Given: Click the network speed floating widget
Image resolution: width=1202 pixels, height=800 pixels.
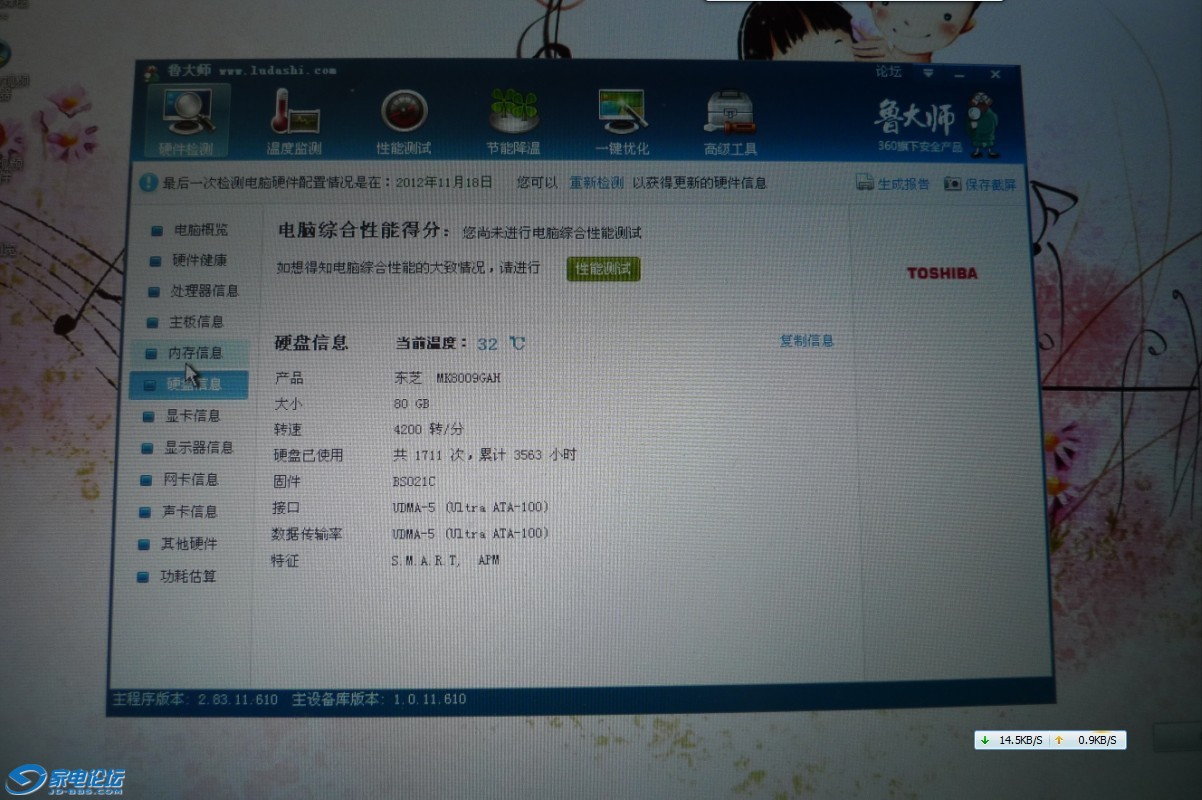Looking at the screenshot, I should (x=1049, y=740).
